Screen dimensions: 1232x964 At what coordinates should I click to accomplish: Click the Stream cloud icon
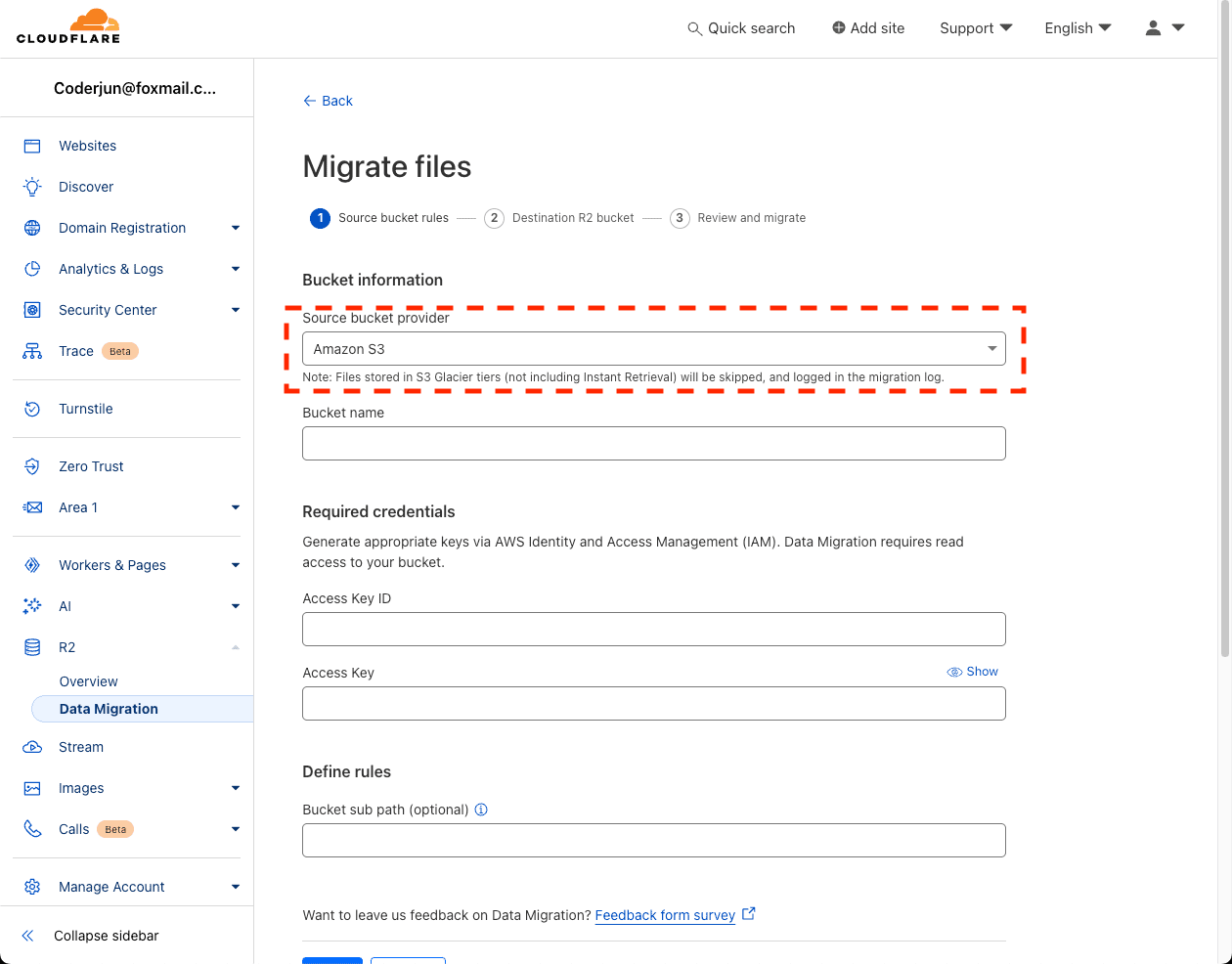click(x=32, y=747)
